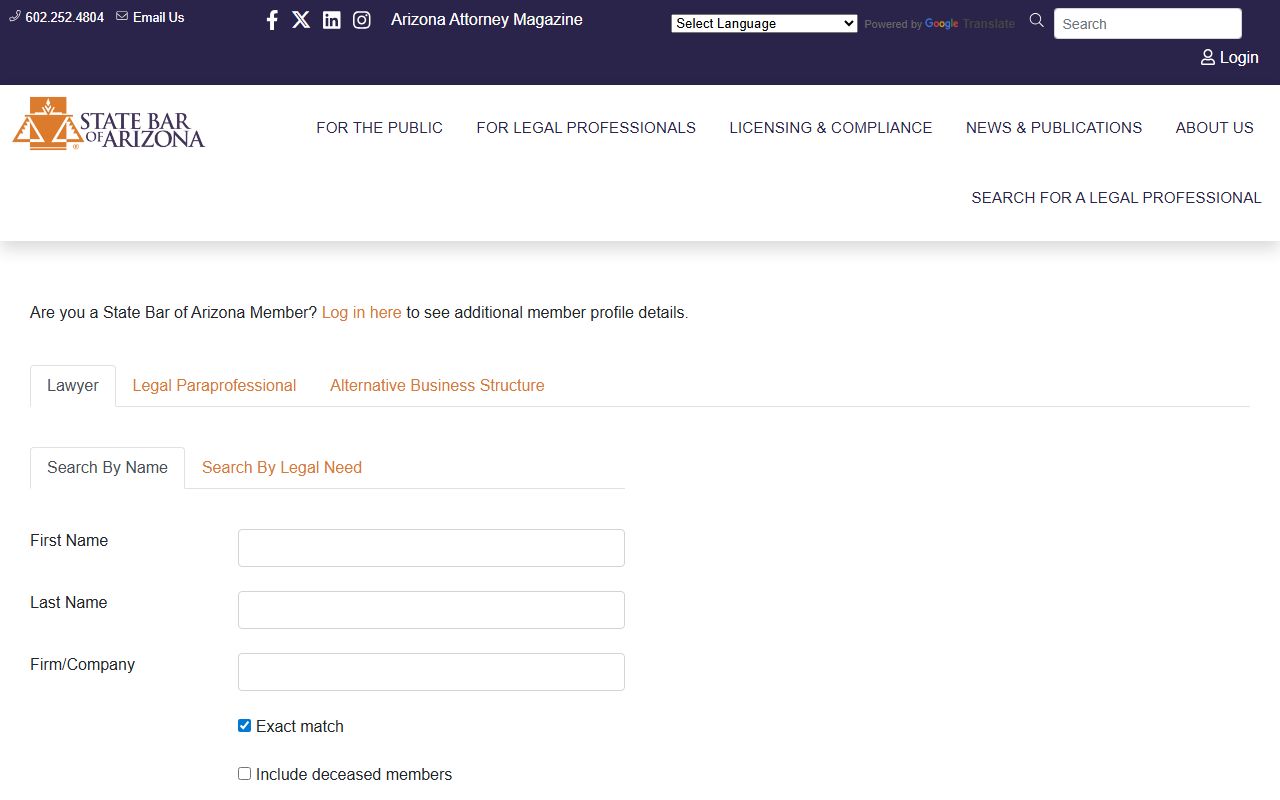This screenshot has height=800, width=1280.
Task: Open the X (Twitter) icon link
Action: point(301,20)
